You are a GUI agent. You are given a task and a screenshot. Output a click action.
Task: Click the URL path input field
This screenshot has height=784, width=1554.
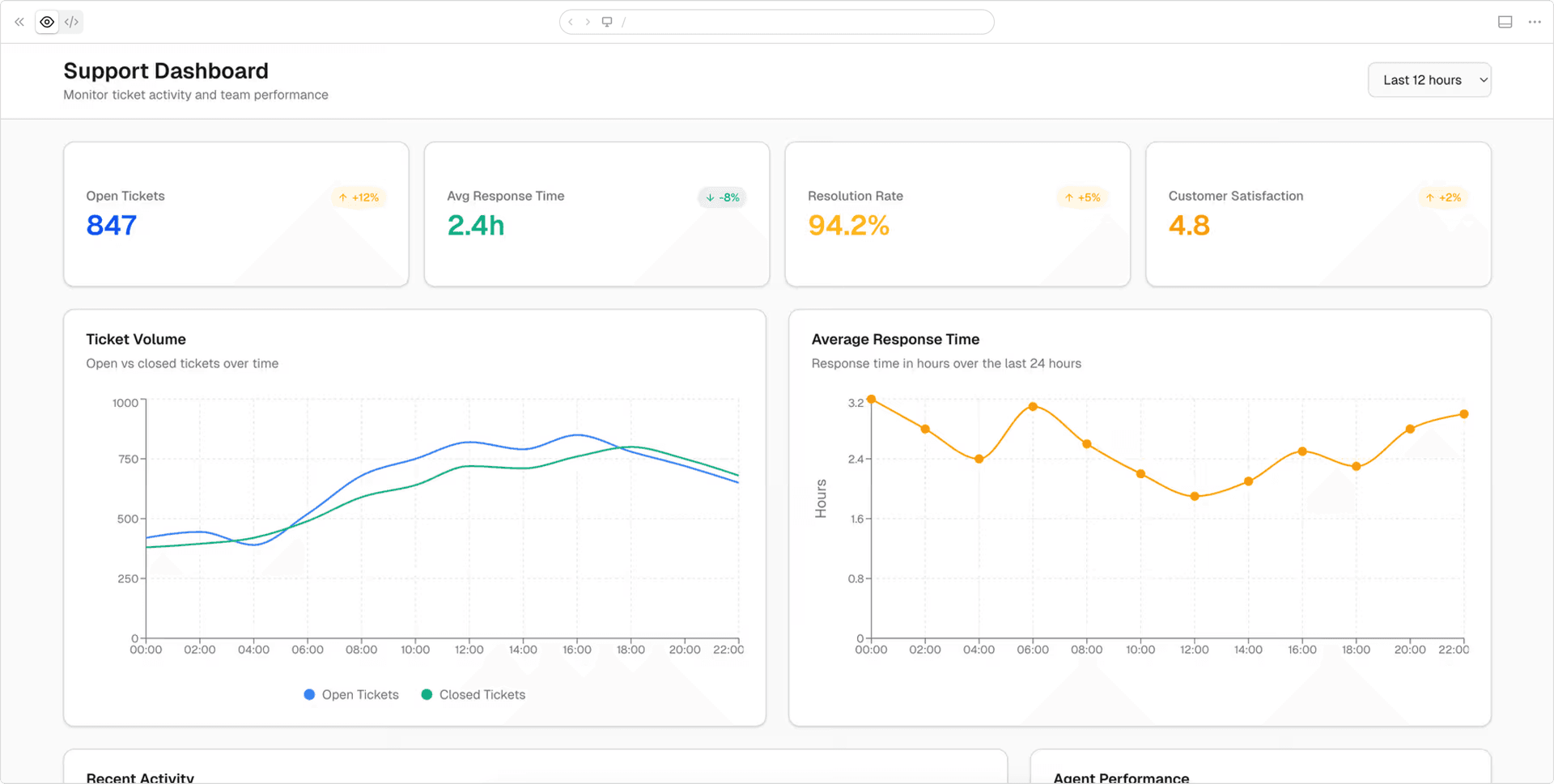[801, 22]
